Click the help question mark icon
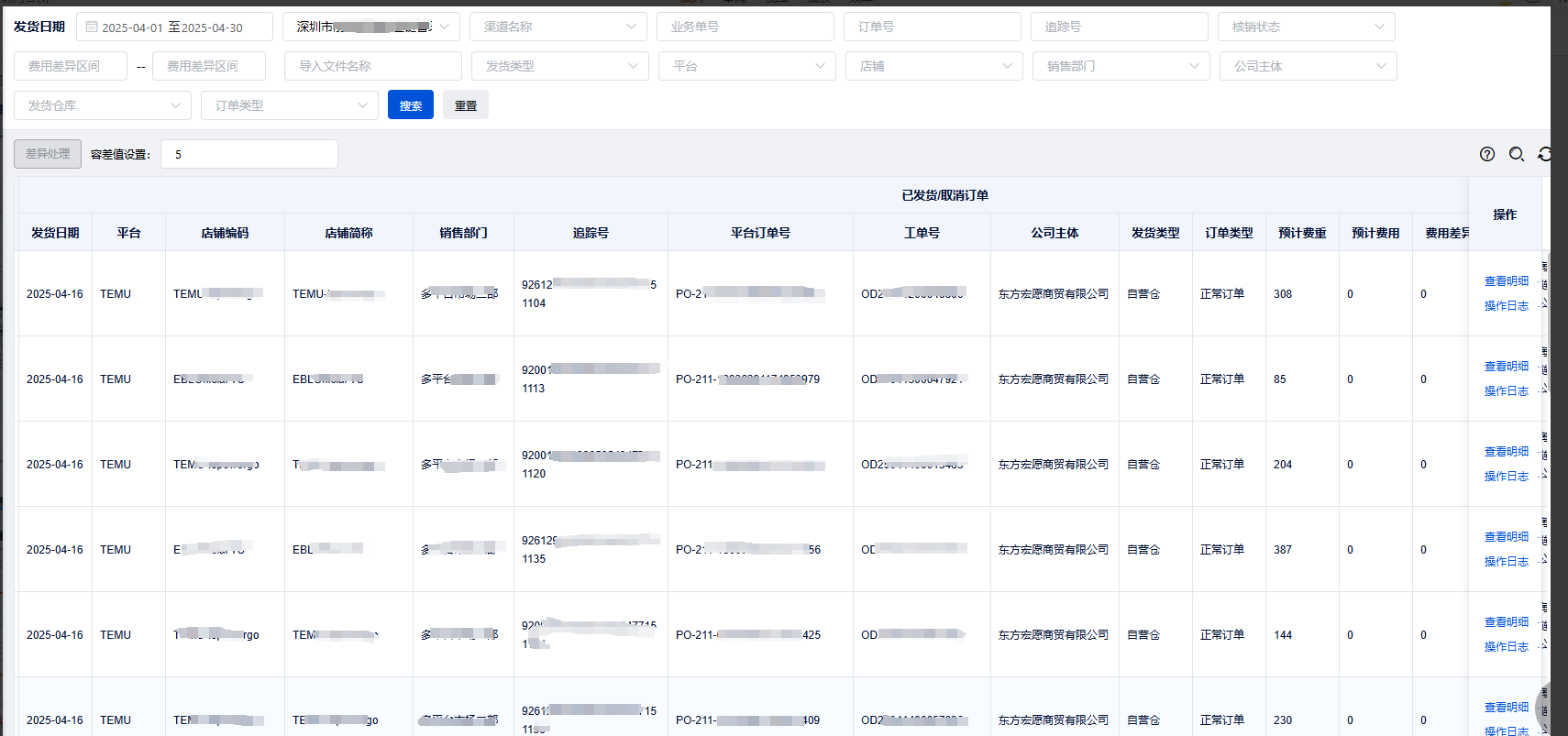Viewport: 1568px width, 736px height. [x=1487, y=154]
